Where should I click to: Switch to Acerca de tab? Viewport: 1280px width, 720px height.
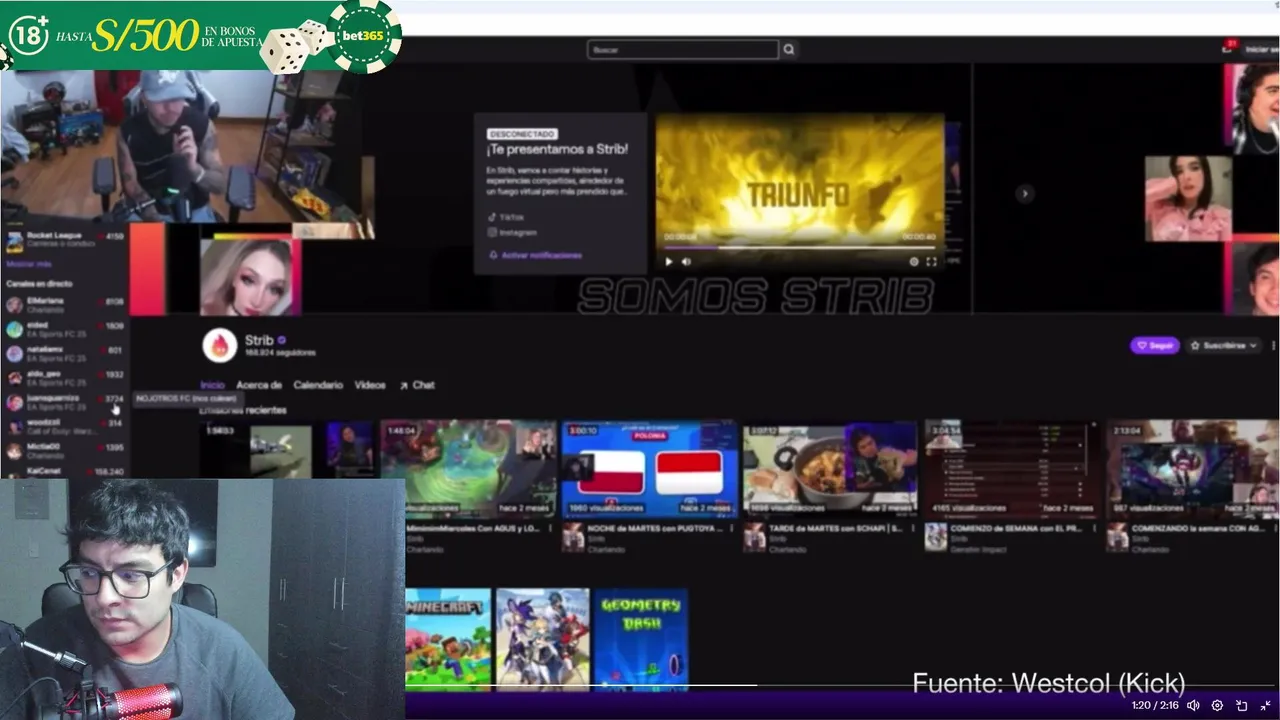click(259, 385)
